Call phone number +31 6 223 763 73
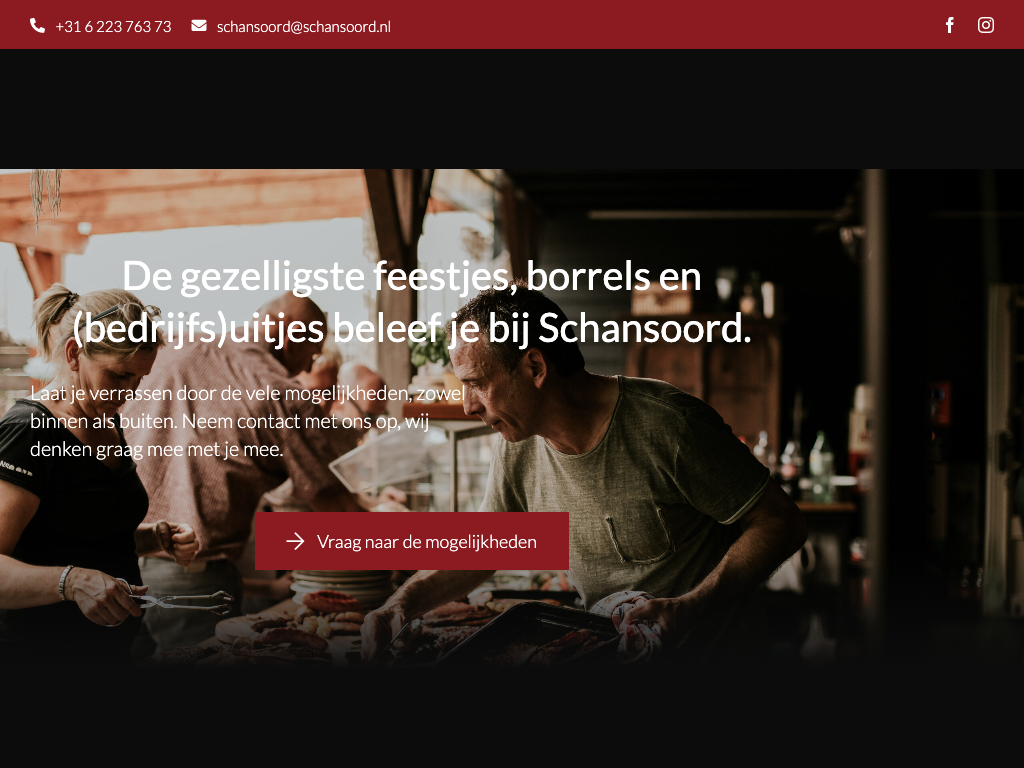This screenshot has width=1024, height=768. pos(113,27)
